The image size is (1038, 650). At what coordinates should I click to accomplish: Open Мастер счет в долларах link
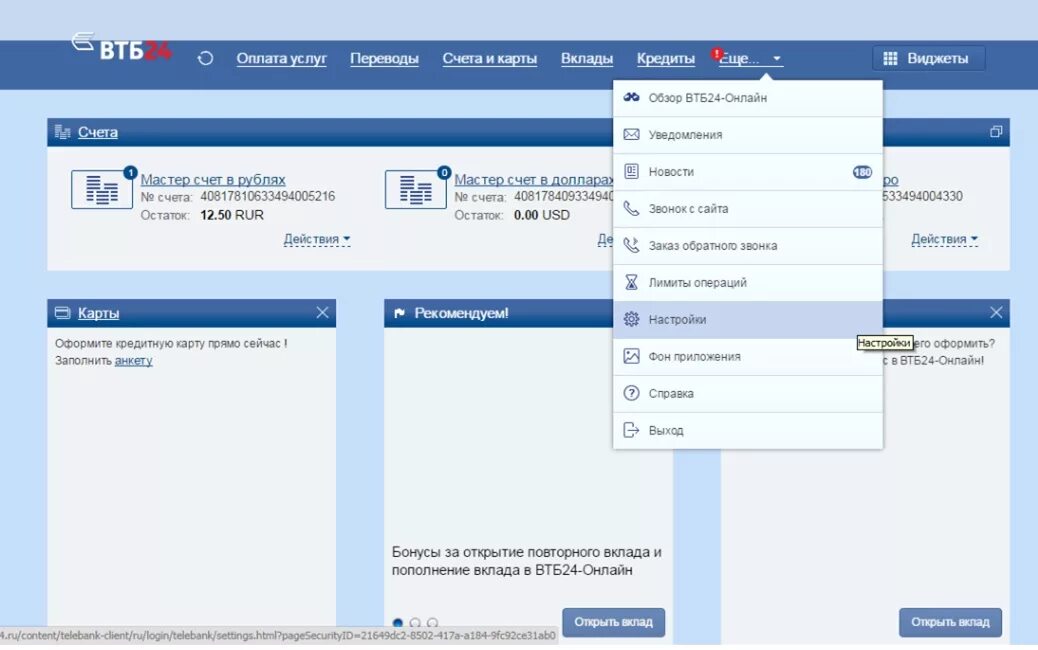(x=534, y=179)
